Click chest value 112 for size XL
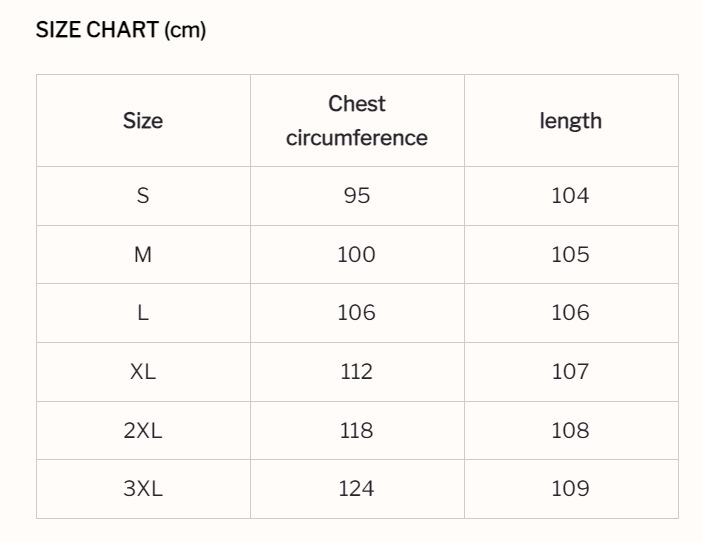The image size is (702, 542). [x=357, y=371]
